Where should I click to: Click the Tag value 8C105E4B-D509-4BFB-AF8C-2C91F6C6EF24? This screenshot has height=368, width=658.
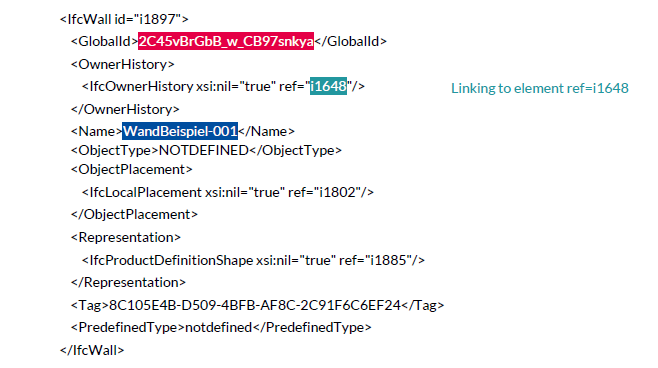point(255,305)
